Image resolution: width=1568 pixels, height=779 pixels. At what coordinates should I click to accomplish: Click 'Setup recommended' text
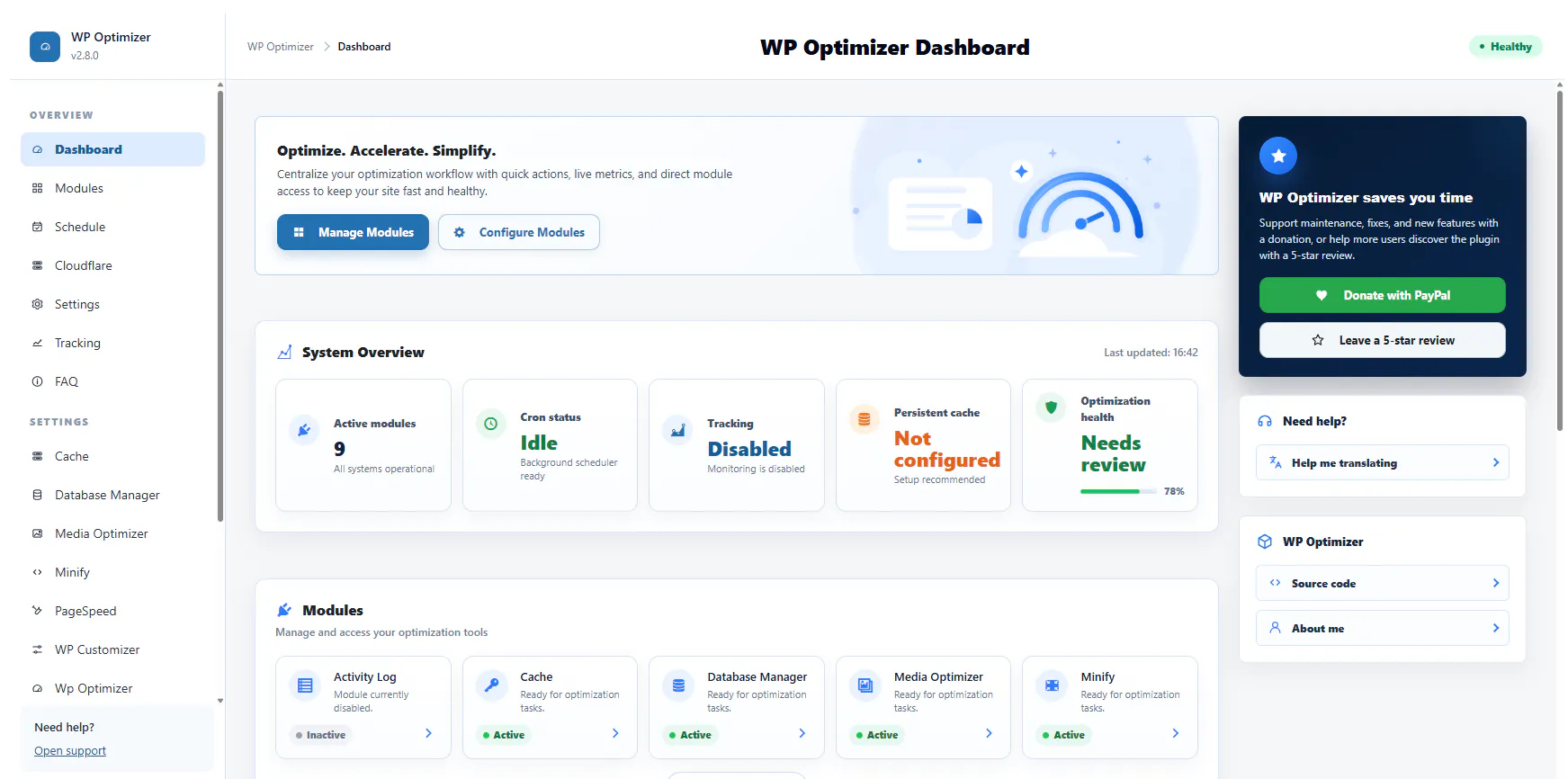(939, 479)
